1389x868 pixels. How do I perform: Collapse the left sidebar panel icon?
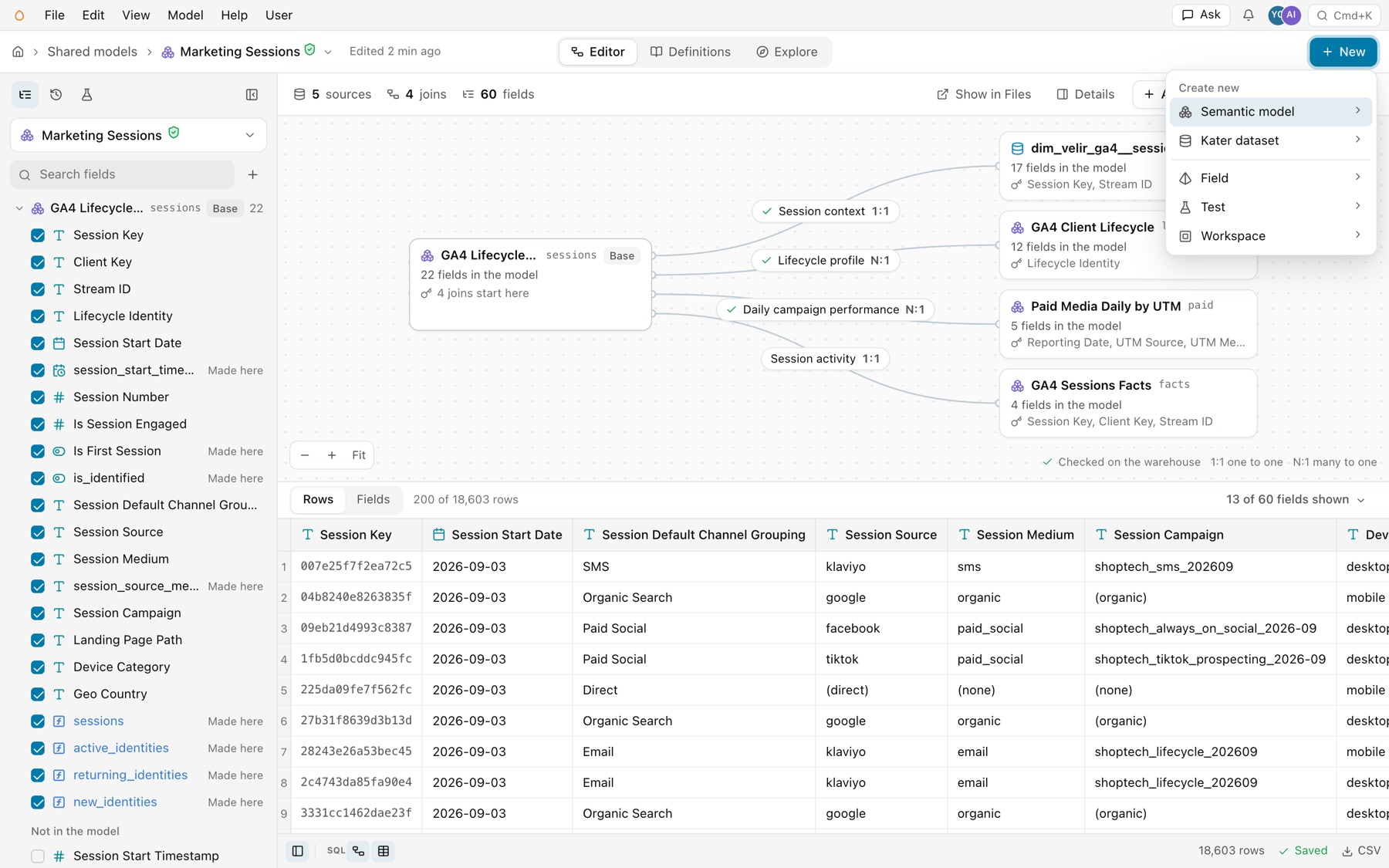(x=252, y=94)
